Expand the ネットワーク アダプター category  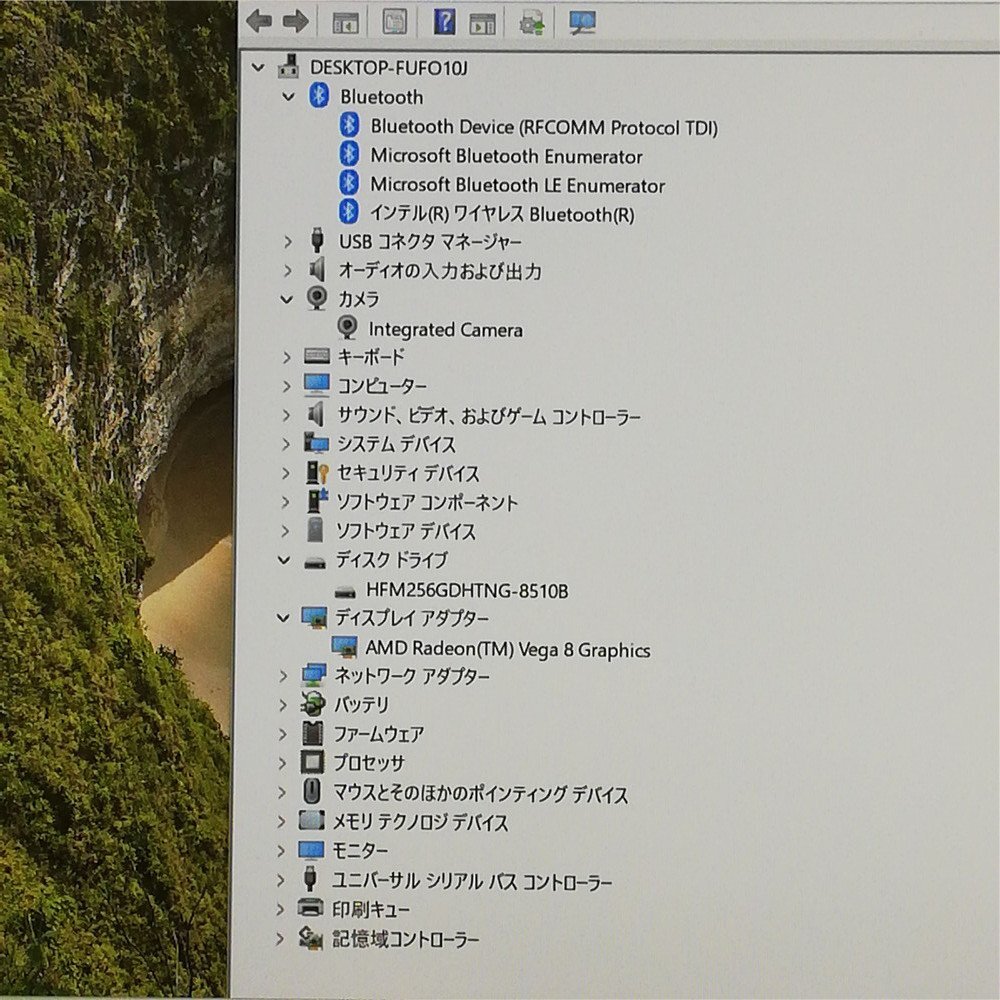283,676
